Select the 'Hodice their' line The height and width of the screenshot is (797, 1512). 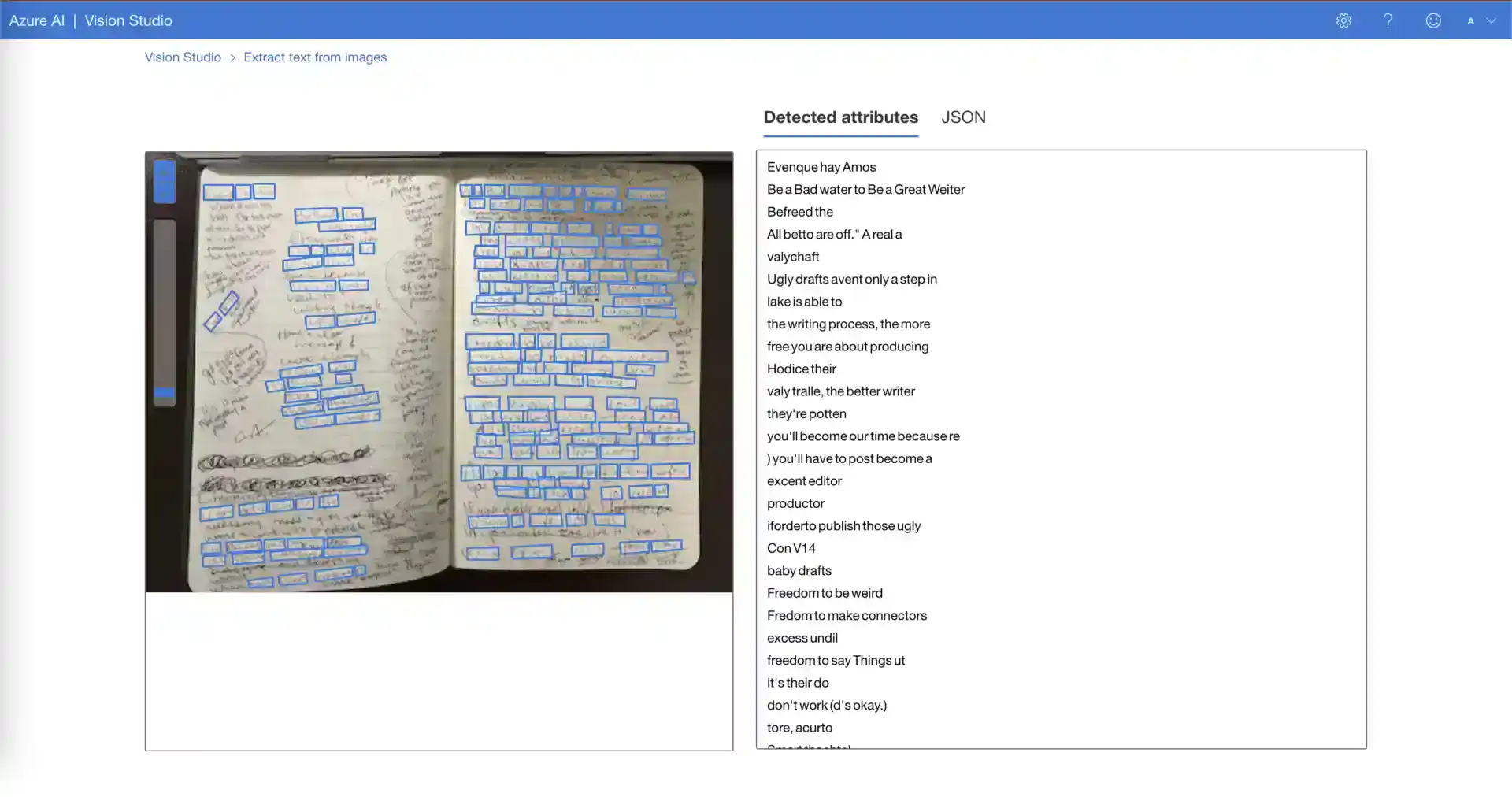pos(801,369)
